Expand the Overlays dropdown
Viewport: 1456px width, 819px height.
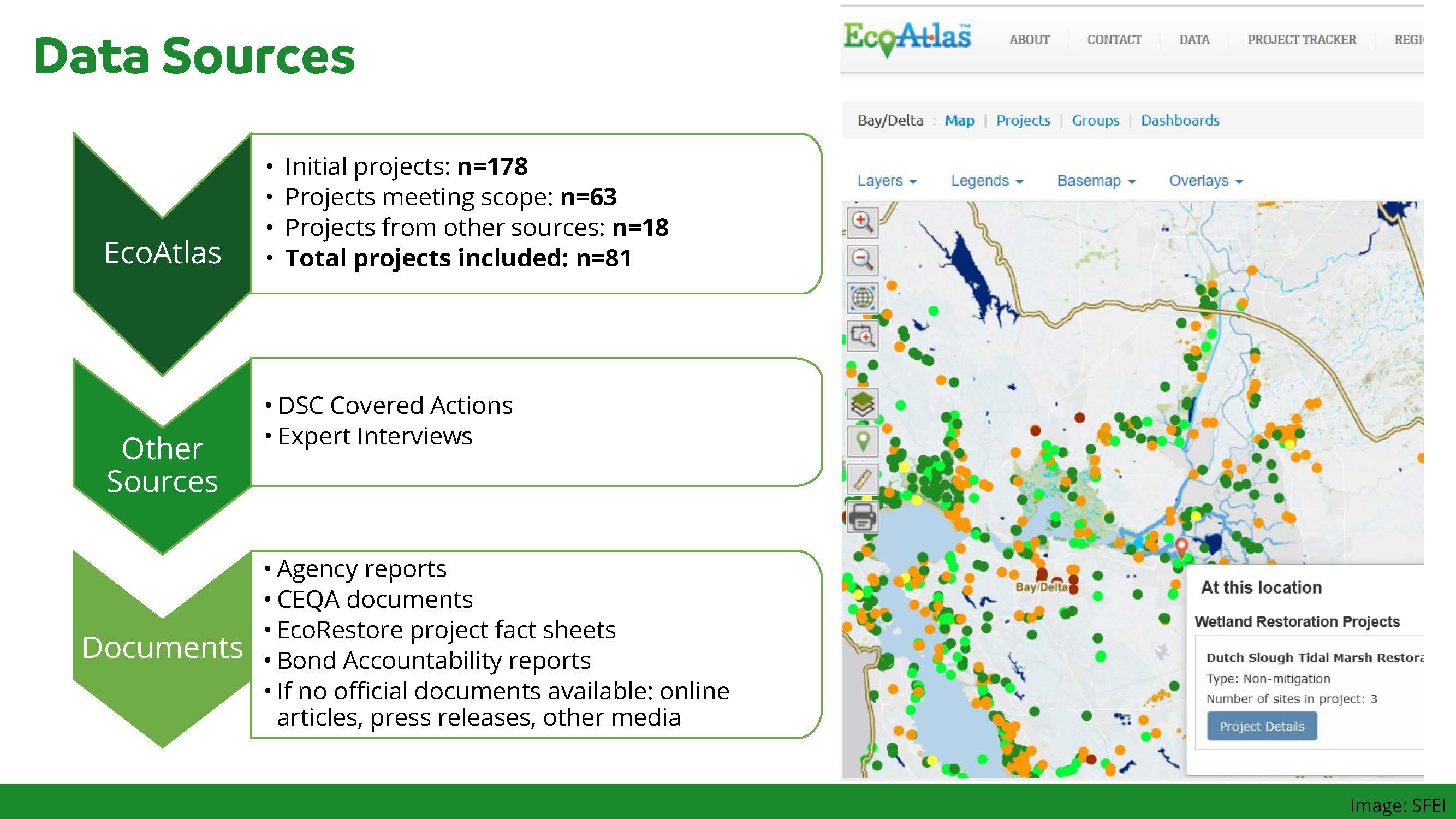coord(1205,181)
